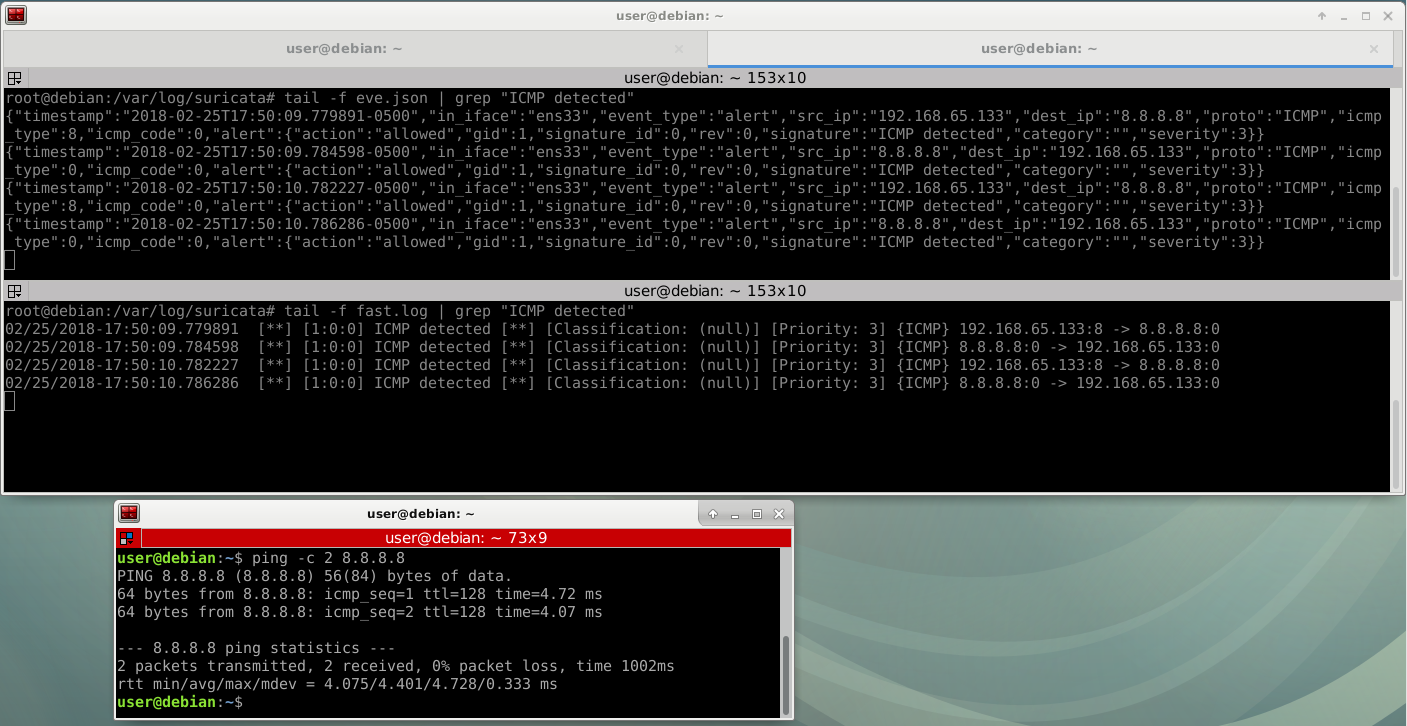Open grouping menu icon of the eve.json pane
This screenshot has height=726, width=1407.
15,78
